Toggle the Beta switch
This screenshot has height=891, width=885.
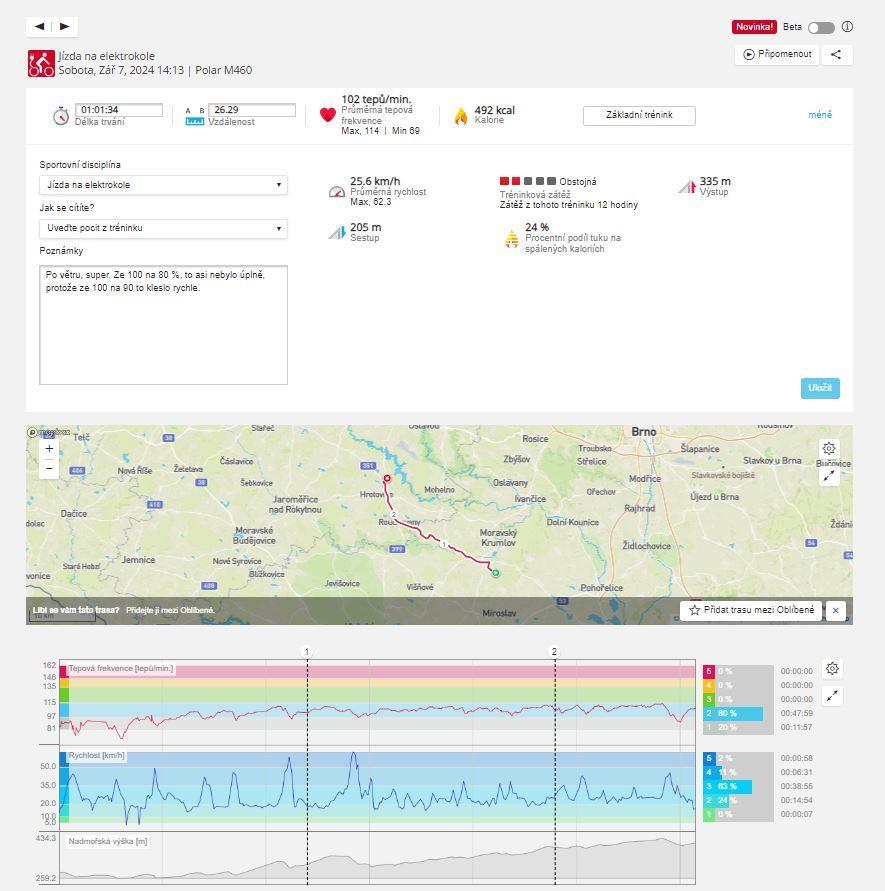tap(821, 27)
